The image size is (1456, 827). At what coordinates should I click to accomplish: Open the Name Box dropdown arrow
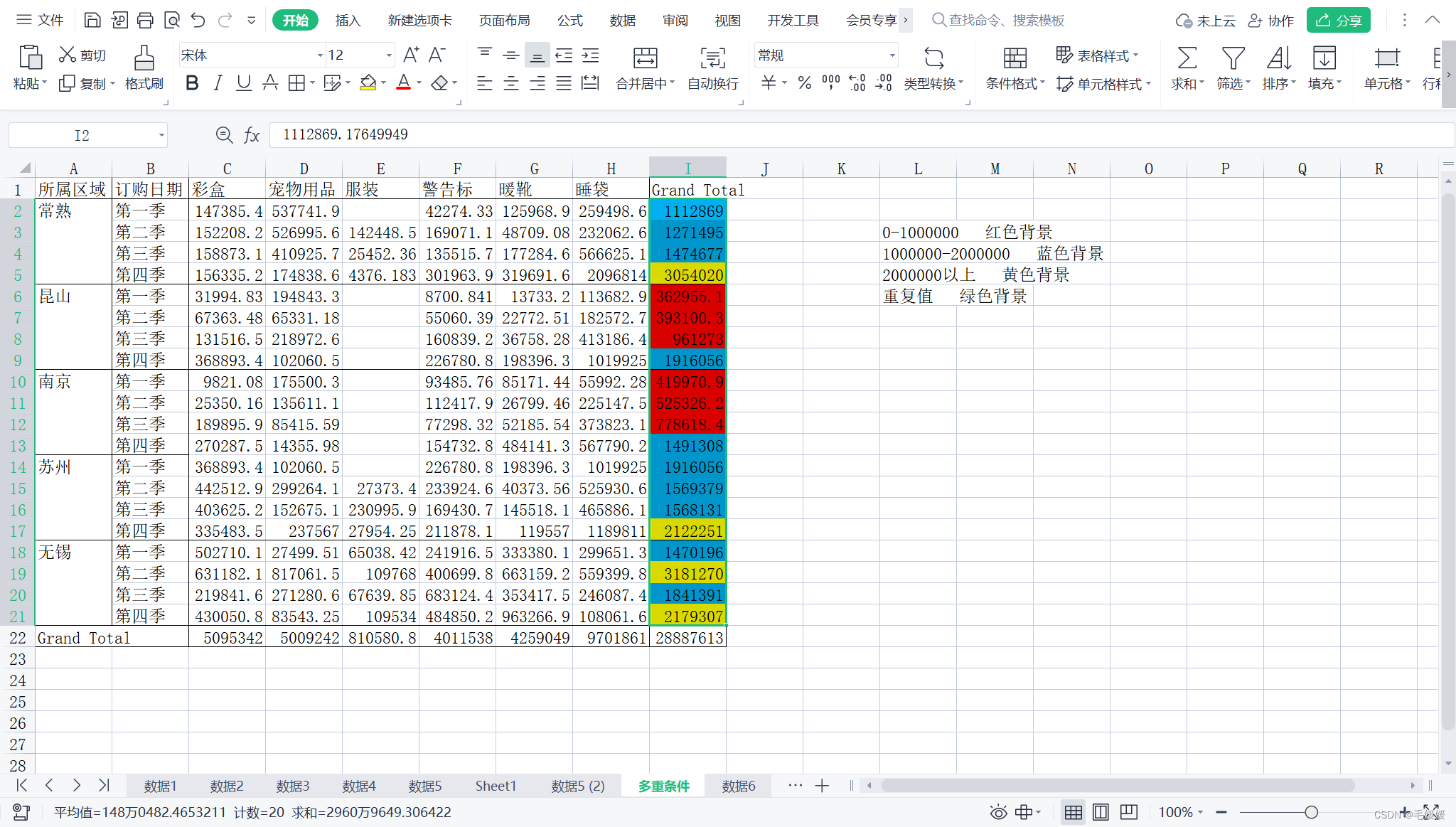(161, 135)
